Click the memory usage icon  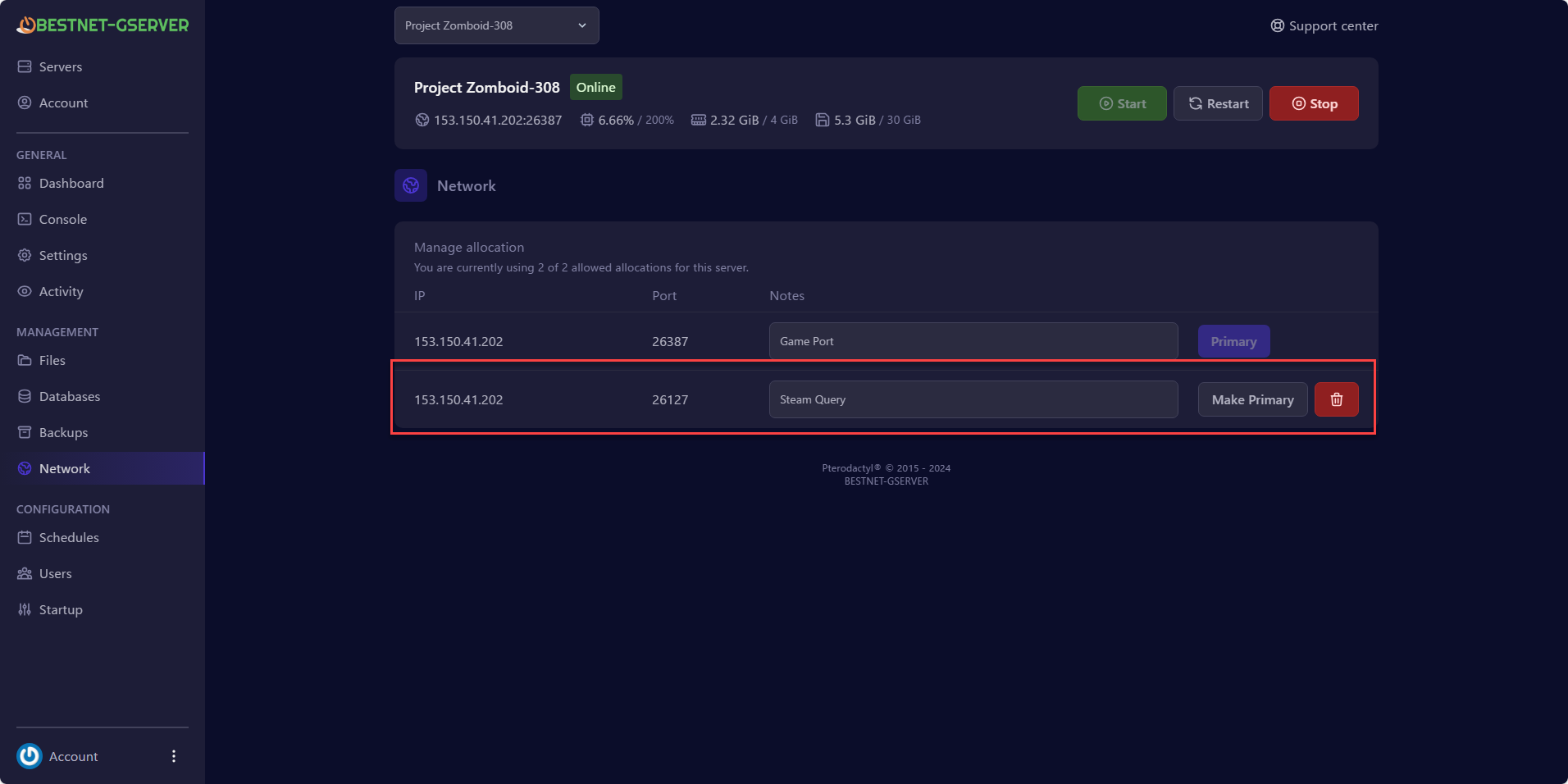pyautogui.click(x=699, y=120)
